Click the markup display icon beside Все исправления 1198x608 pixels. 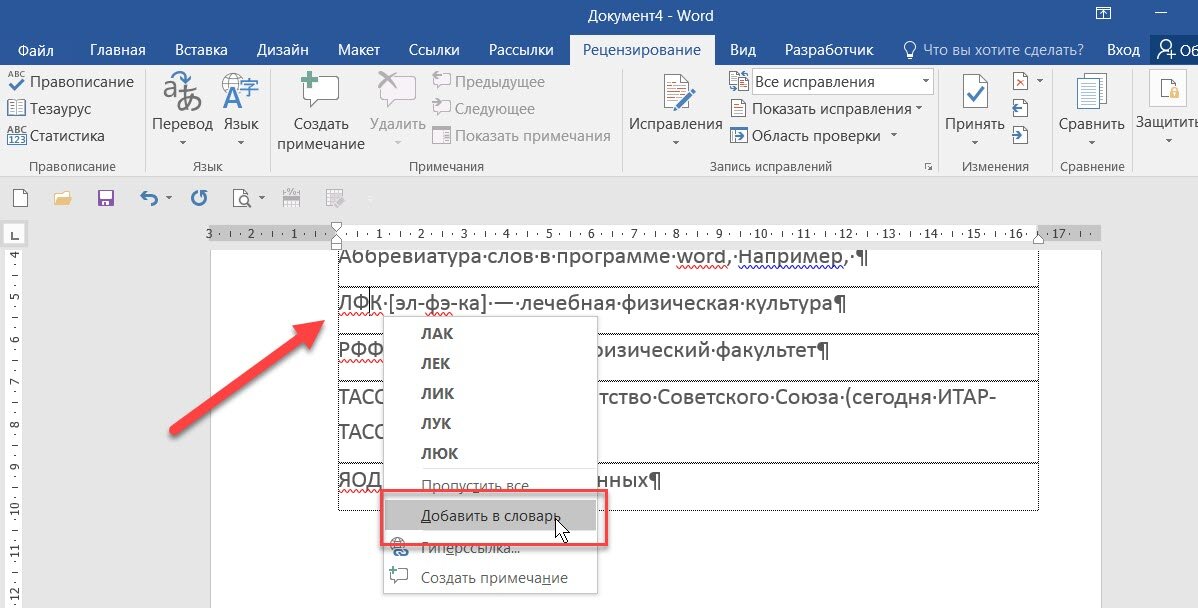[x=739, y=81]
